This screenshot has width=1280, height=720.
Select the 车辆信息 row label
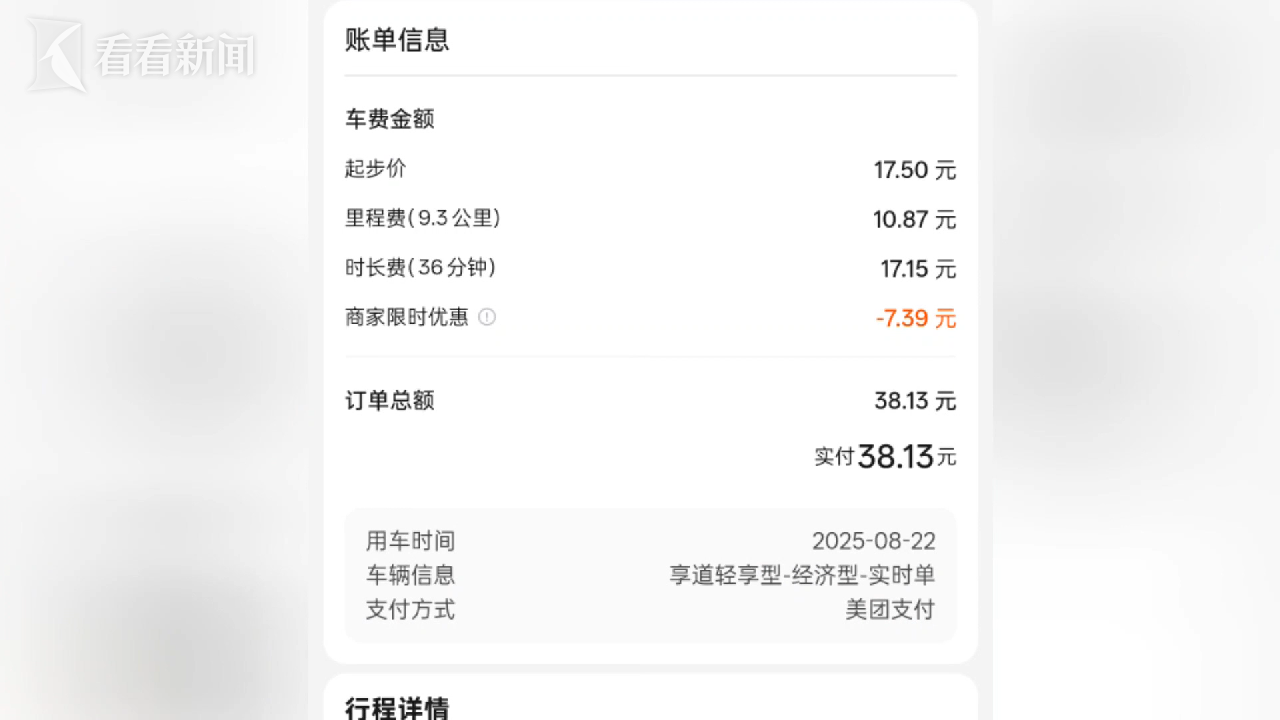tap(410, 575)
